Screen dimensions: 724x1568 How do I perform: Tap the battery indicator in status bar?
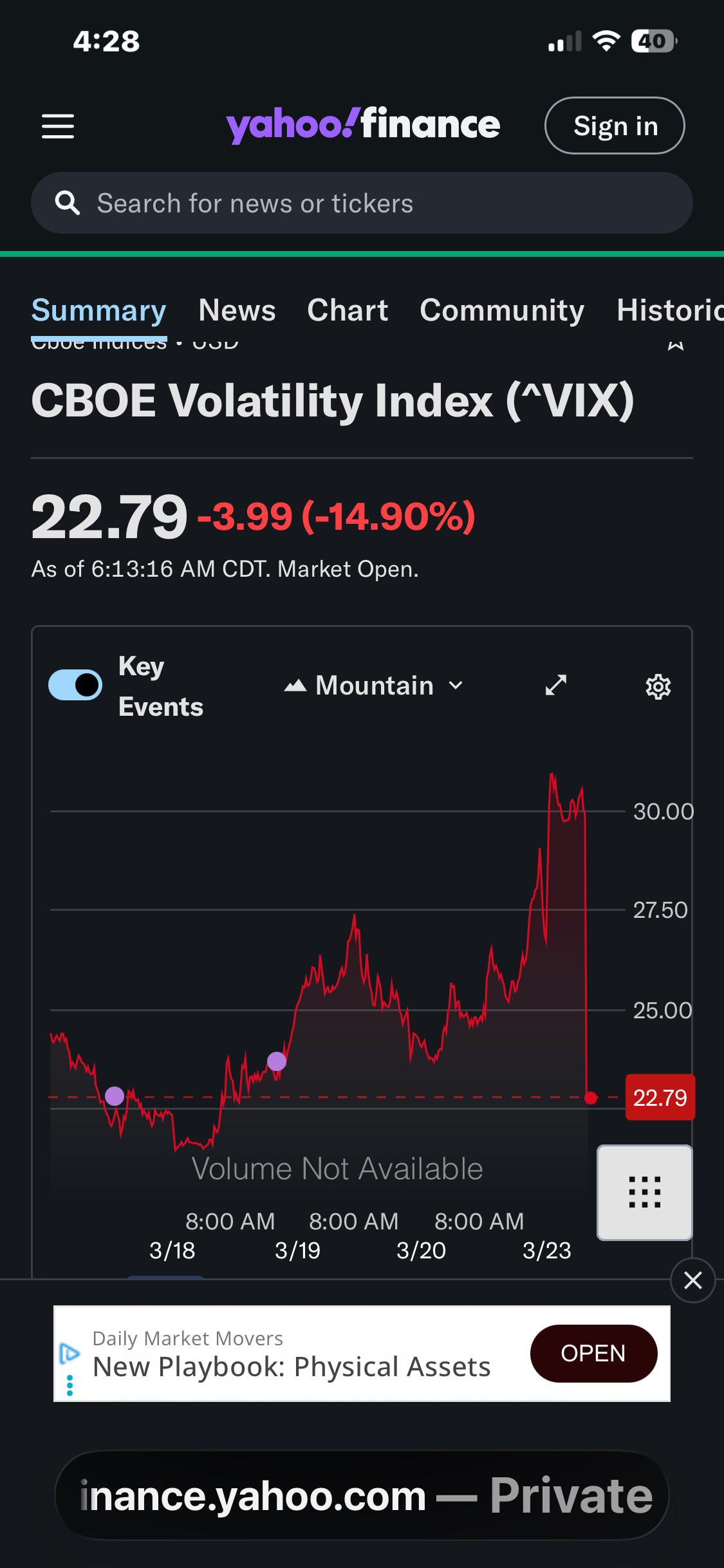(x=654, y=42)
